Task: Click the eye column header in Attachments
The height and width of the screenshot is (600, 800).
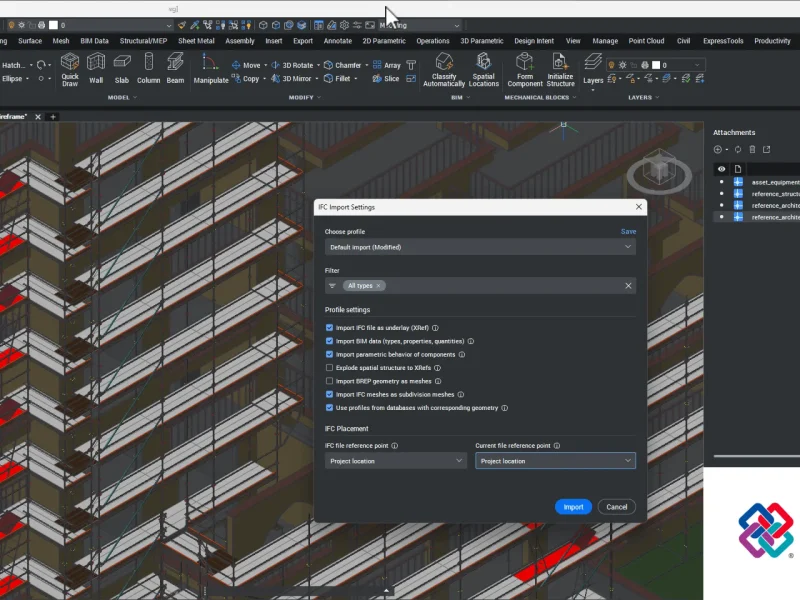Action: click(721, 169)
